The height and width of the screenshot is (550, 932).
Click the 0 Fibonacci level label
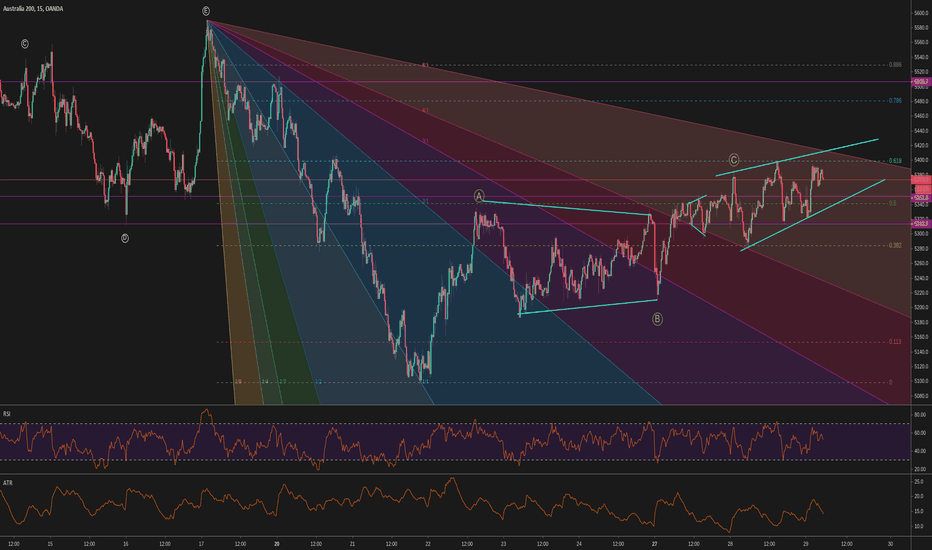(890, 382)
